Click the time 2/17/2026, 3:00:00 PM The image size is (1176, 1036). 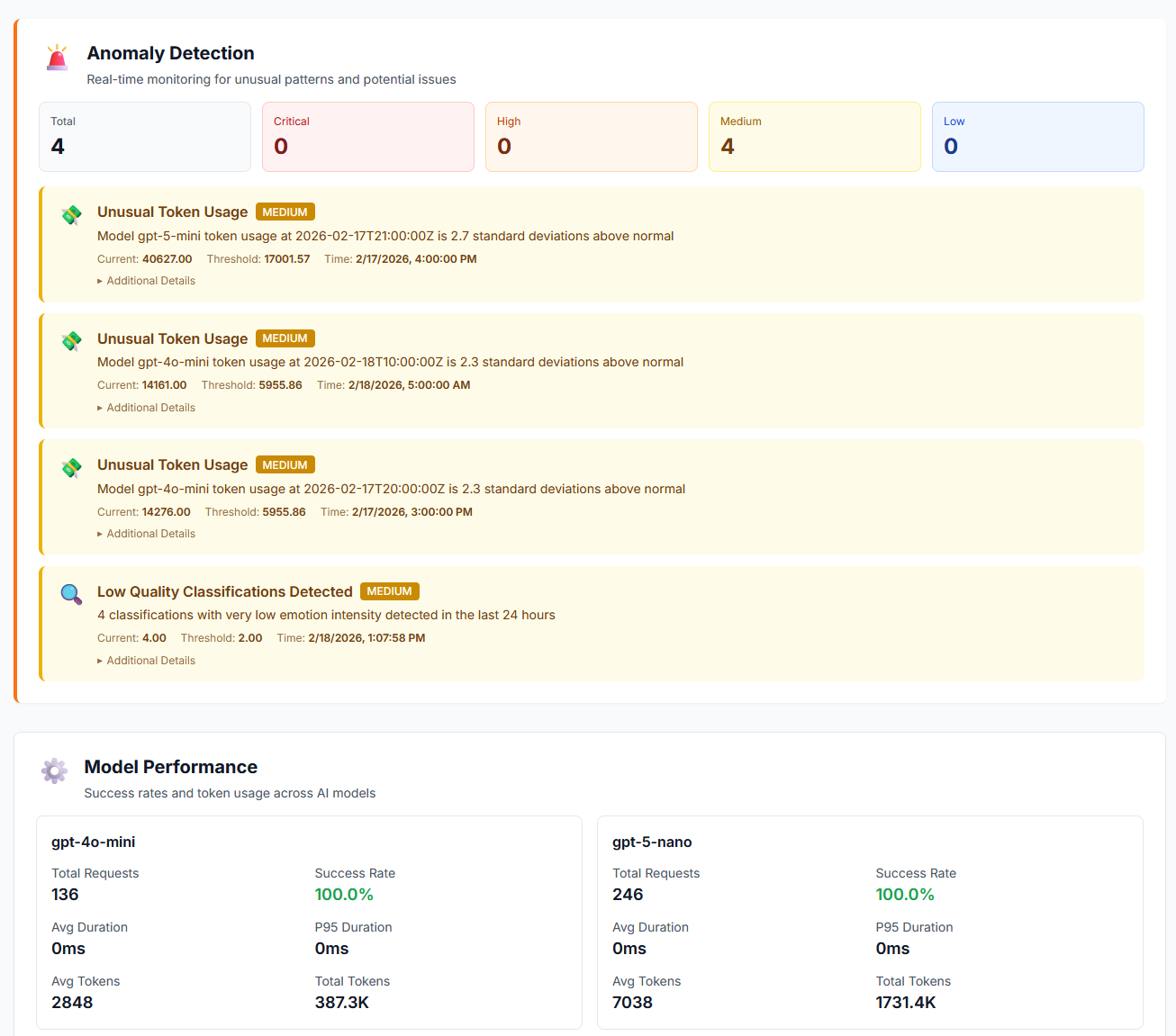pyautogui.click(x=412, y=512)
